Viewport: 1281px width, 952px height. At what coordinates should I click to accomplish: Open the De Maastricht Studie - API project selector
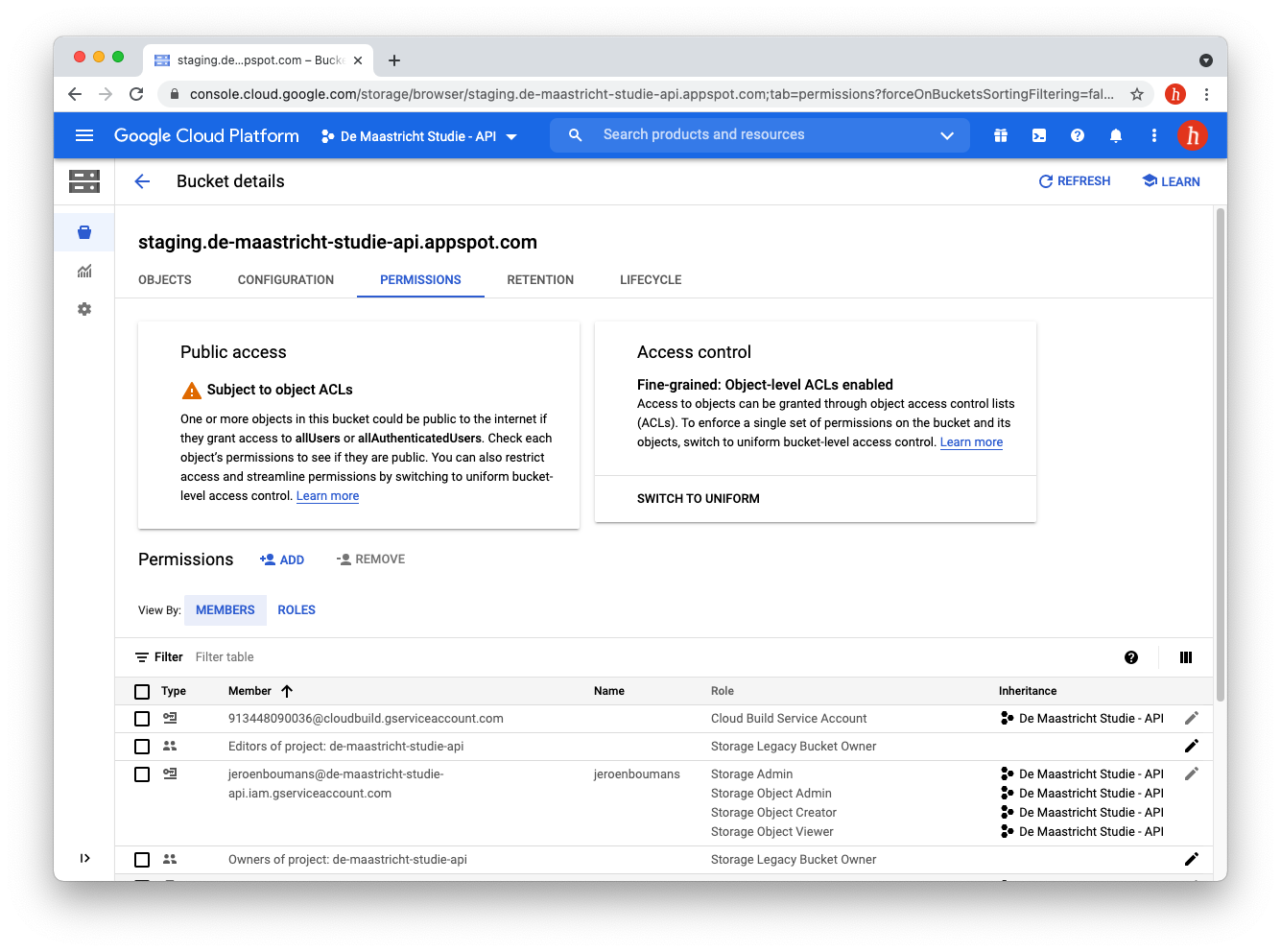click(419, 136)
